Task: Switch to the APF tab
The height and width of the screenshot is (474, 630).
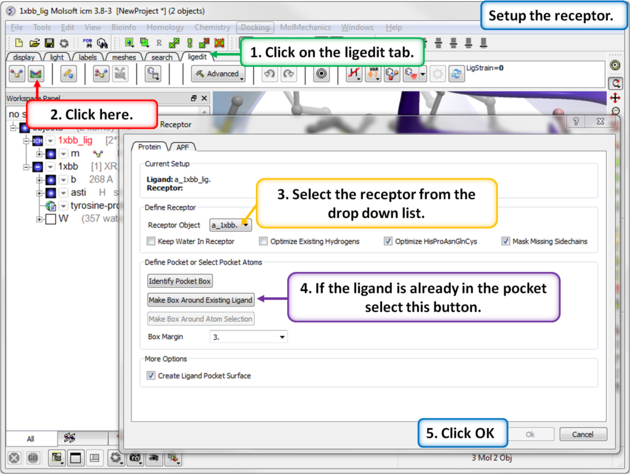Action: pos(183,146)
